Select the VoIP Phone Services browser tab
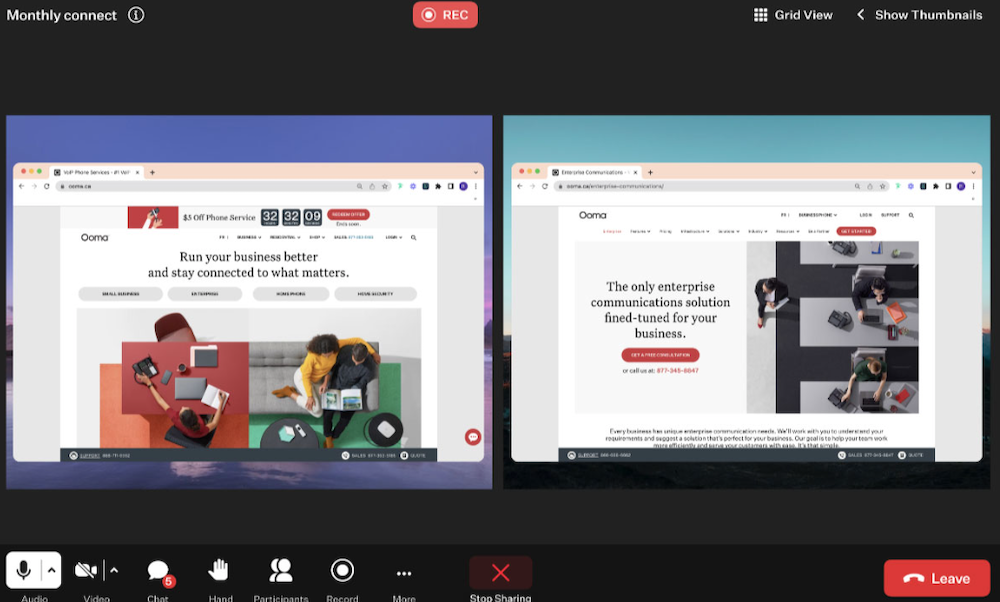1000x602 pixels. point(98,172)
